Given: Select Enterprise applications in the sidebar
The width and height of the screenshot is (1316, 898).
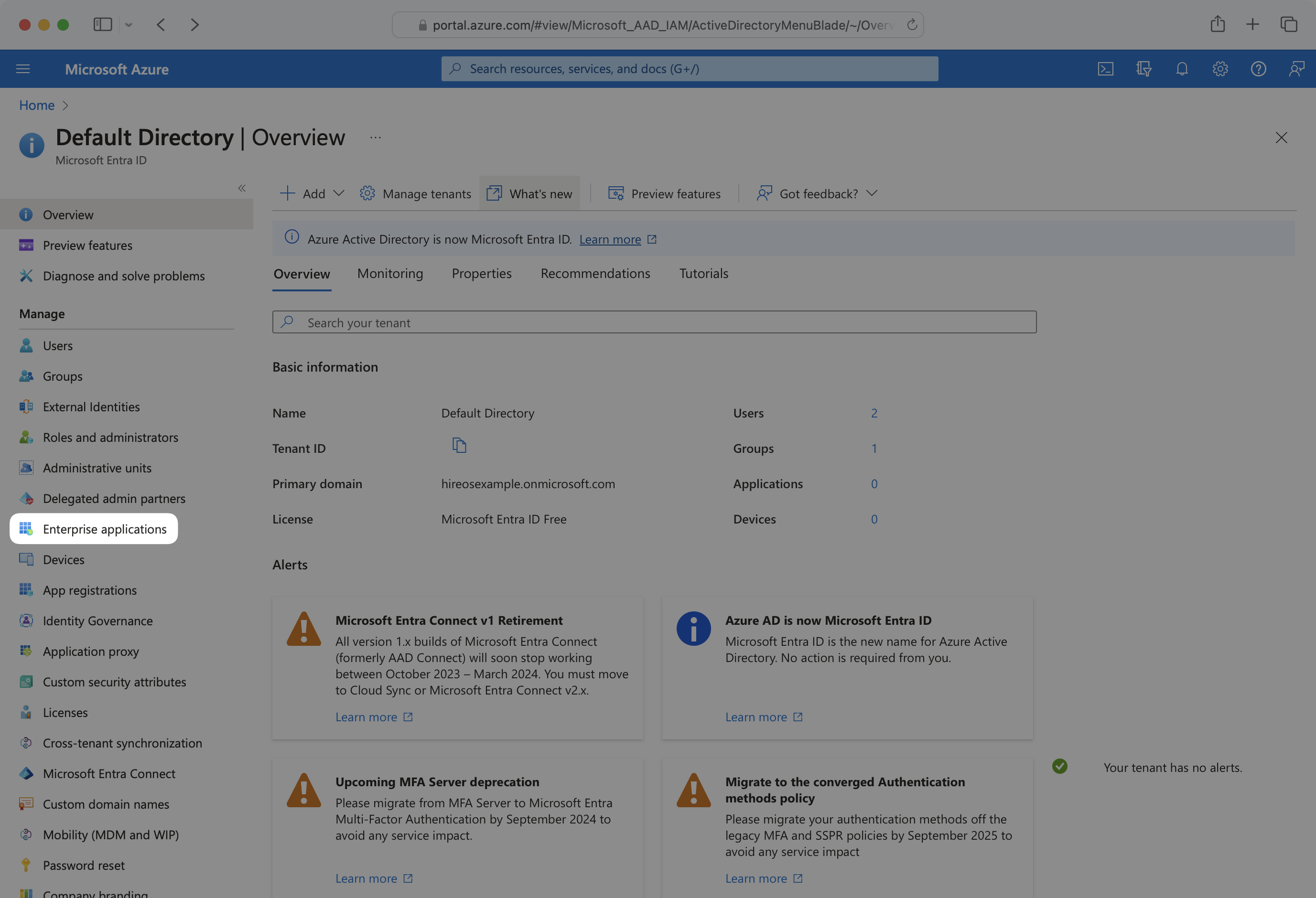Looking at the screenshot, I should click(x=104, y=529).
